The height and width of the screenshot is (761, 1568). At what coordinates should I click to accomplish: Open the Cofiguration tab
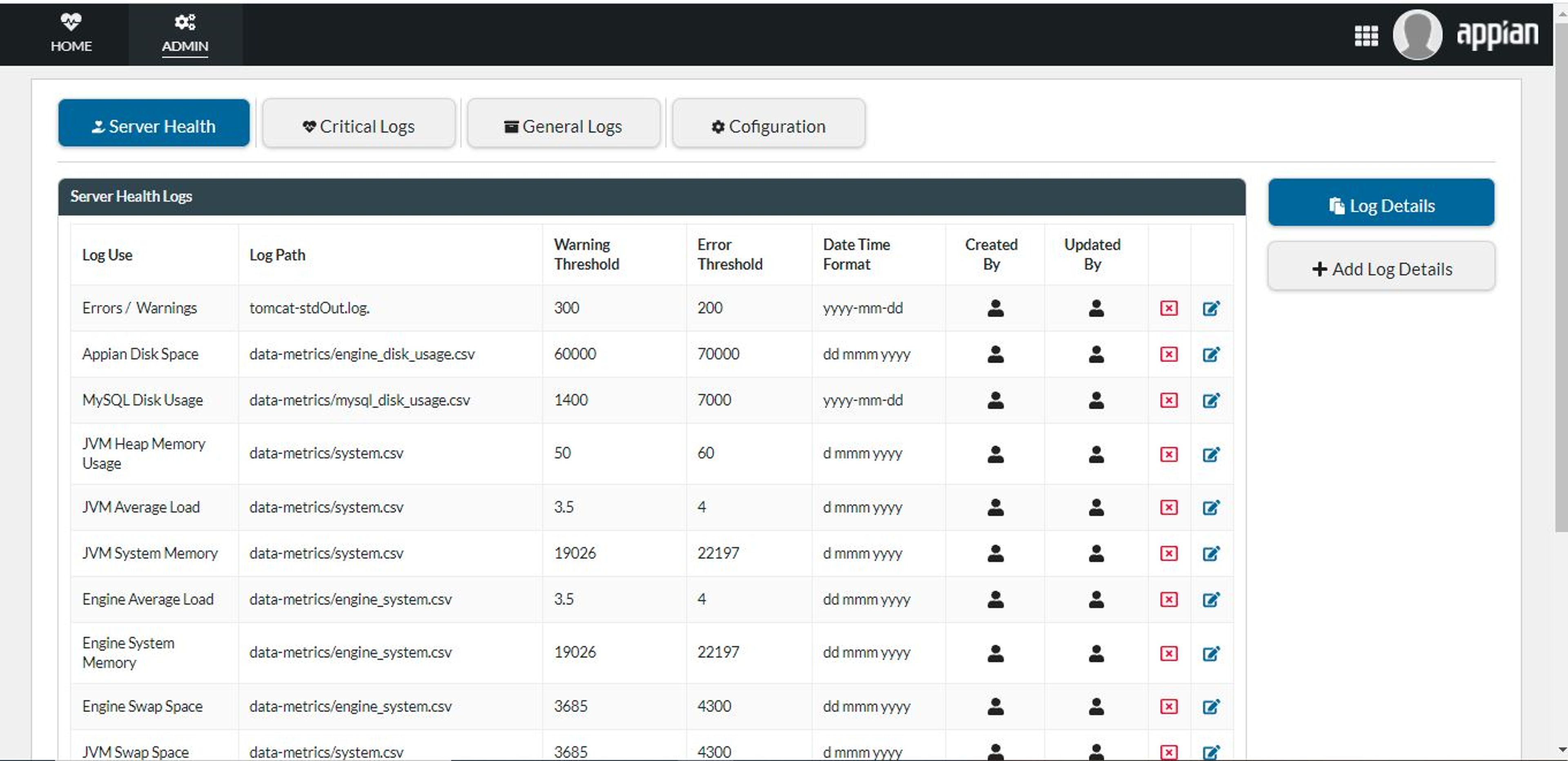coord(768,123)
